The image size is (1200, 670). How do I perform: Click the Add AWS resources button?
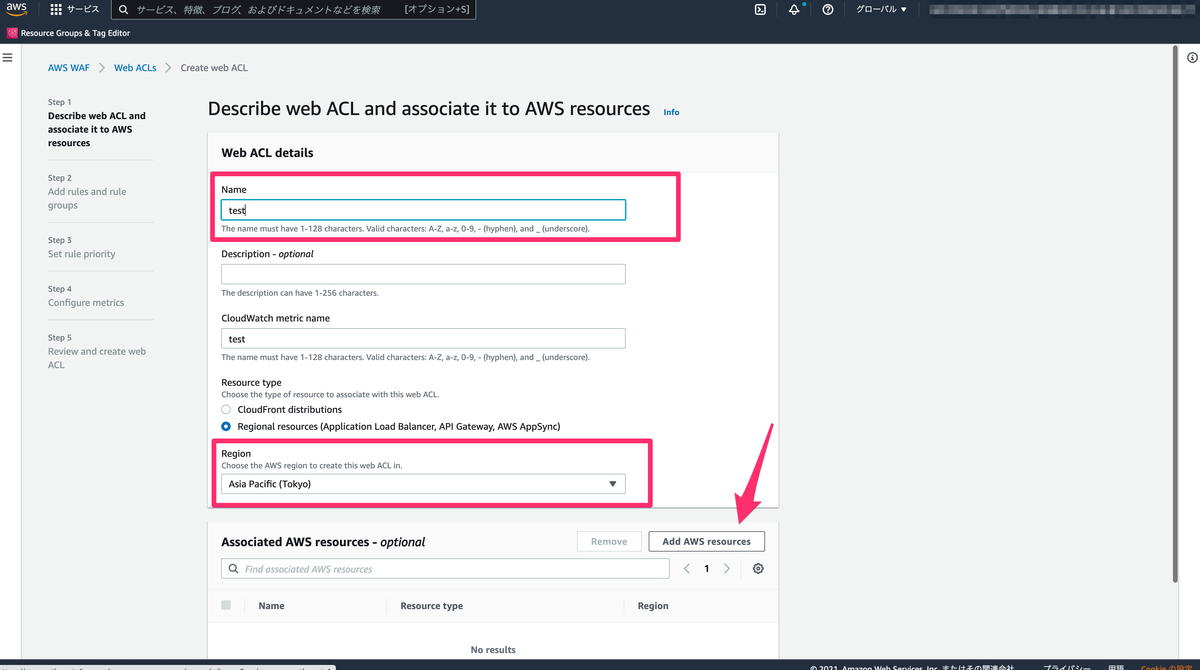pyautogui.click(x=706, y=540)
